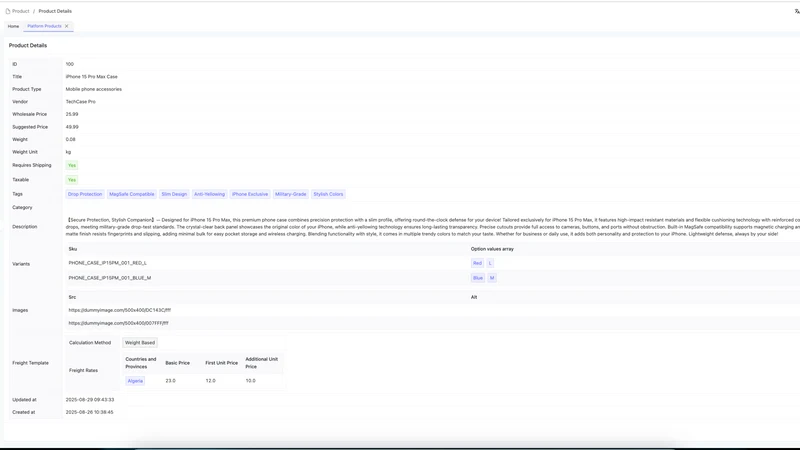Click the Freight Rates label
The height and width of the screenshot is (450, 800).
(x=83, y=371)
